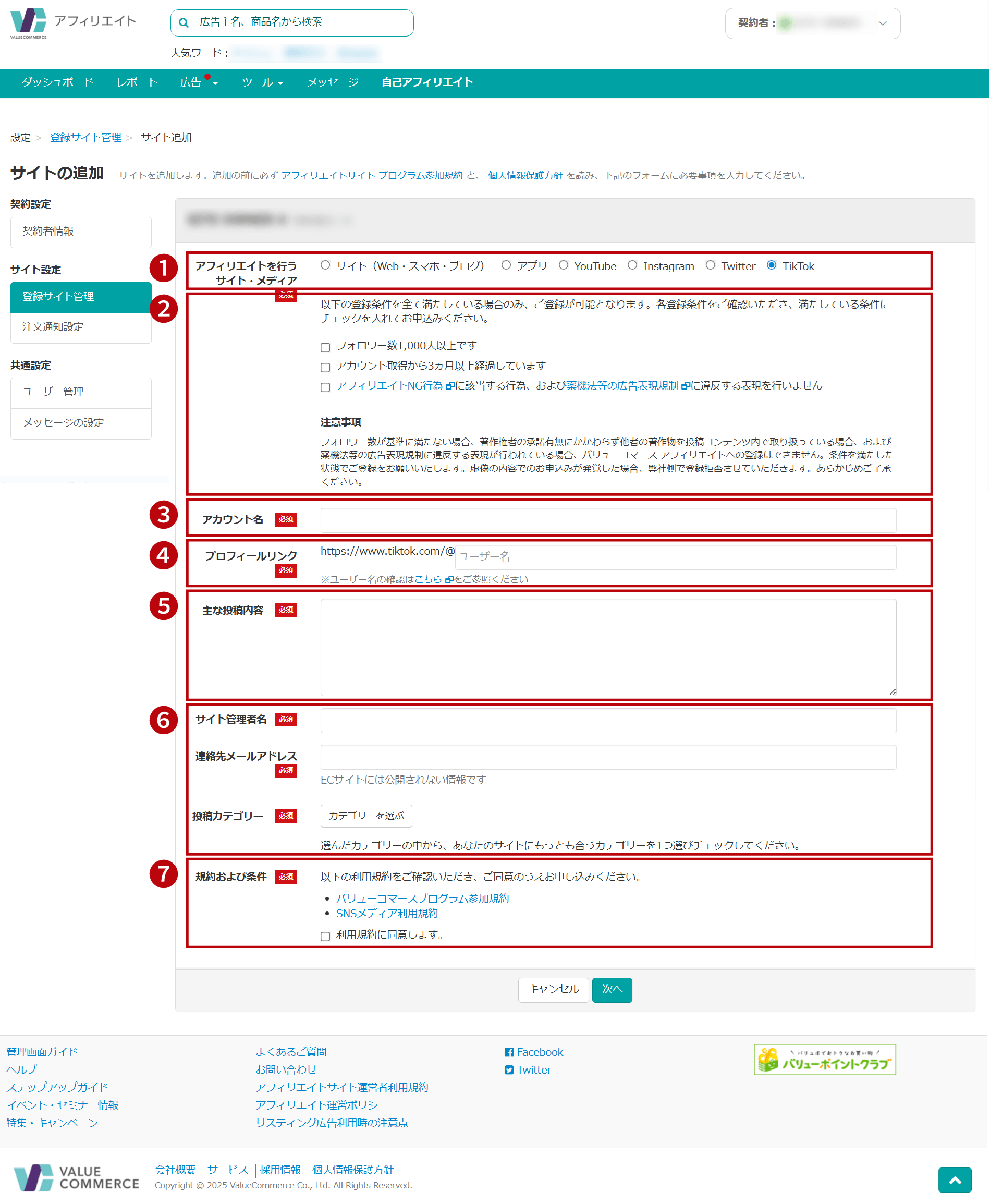Expand the 契約者 account dropdown

[812, 23]
